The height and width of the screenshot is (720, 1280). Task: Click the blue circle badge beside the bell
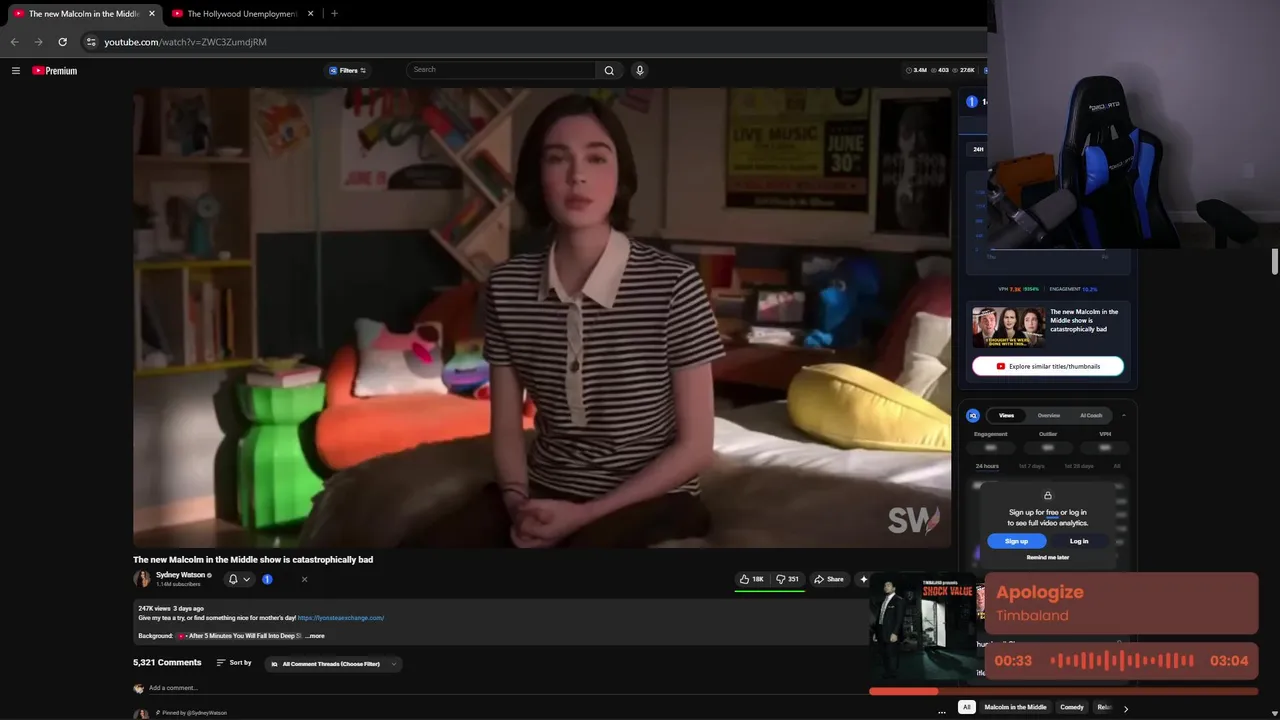(267, 579)
